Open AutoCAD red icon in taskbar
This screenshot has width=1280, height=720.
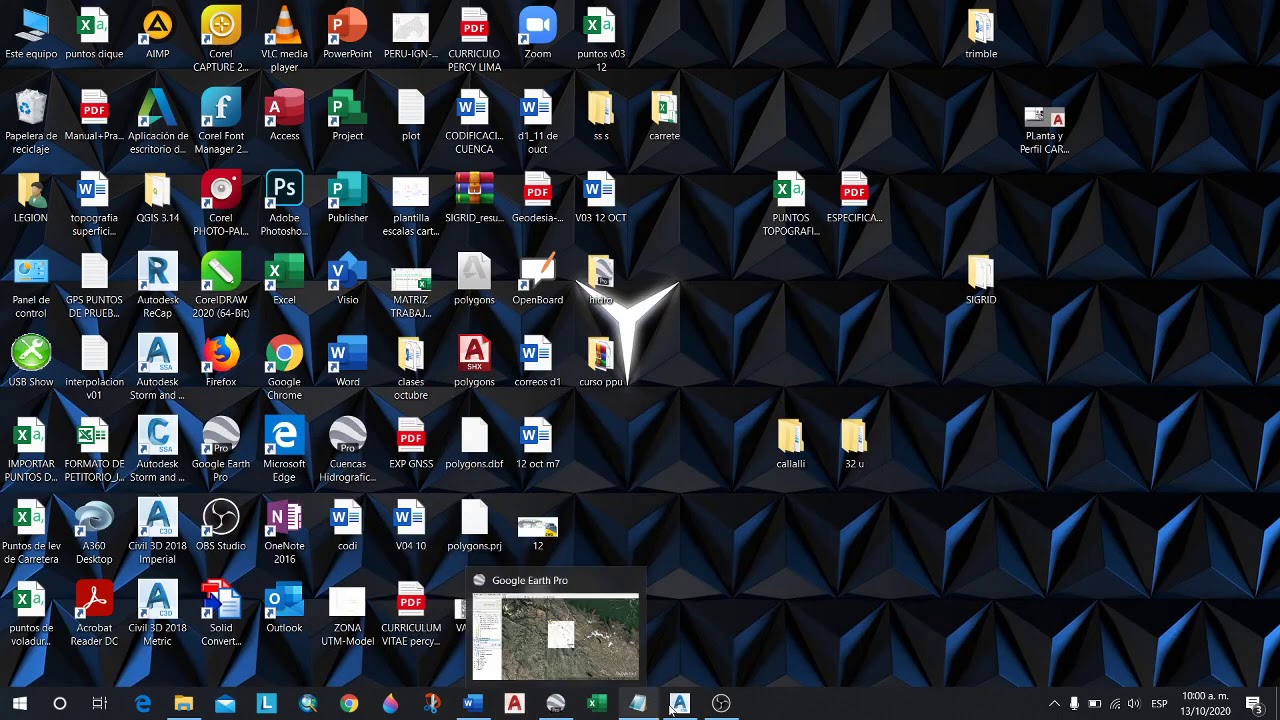click(x=514, y=704)
